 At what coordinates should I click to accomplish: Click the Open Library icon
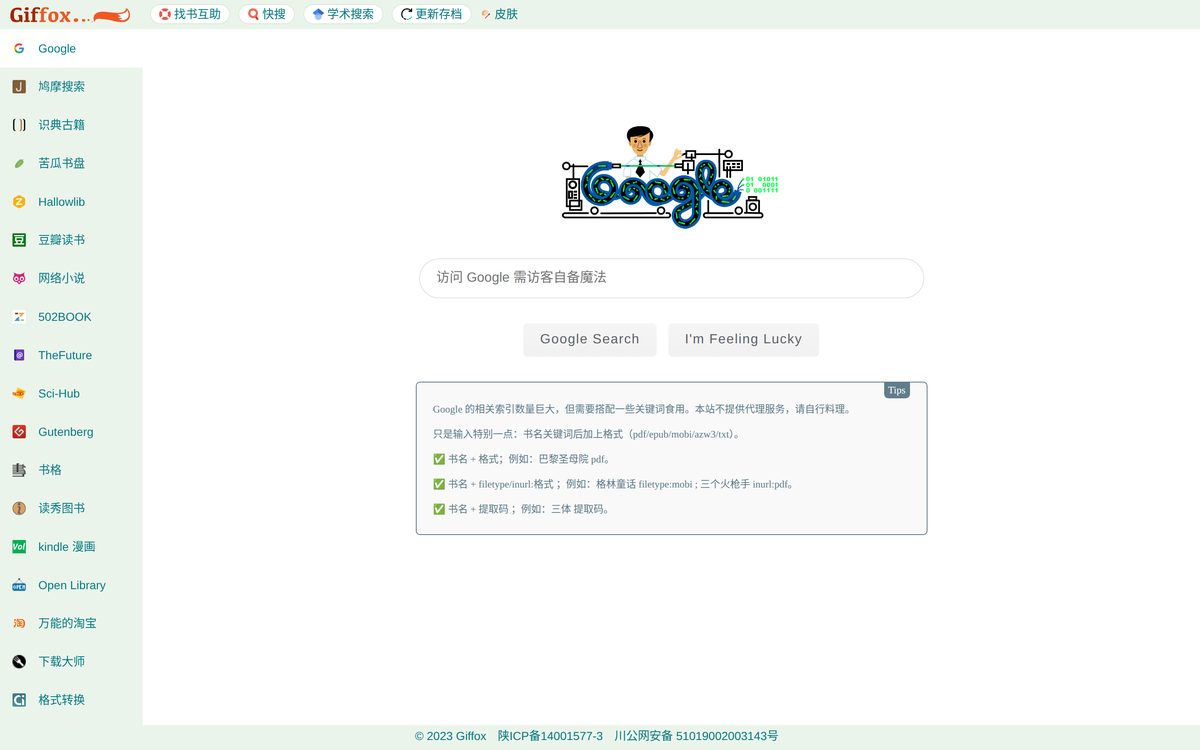click(x=19, y=585)
